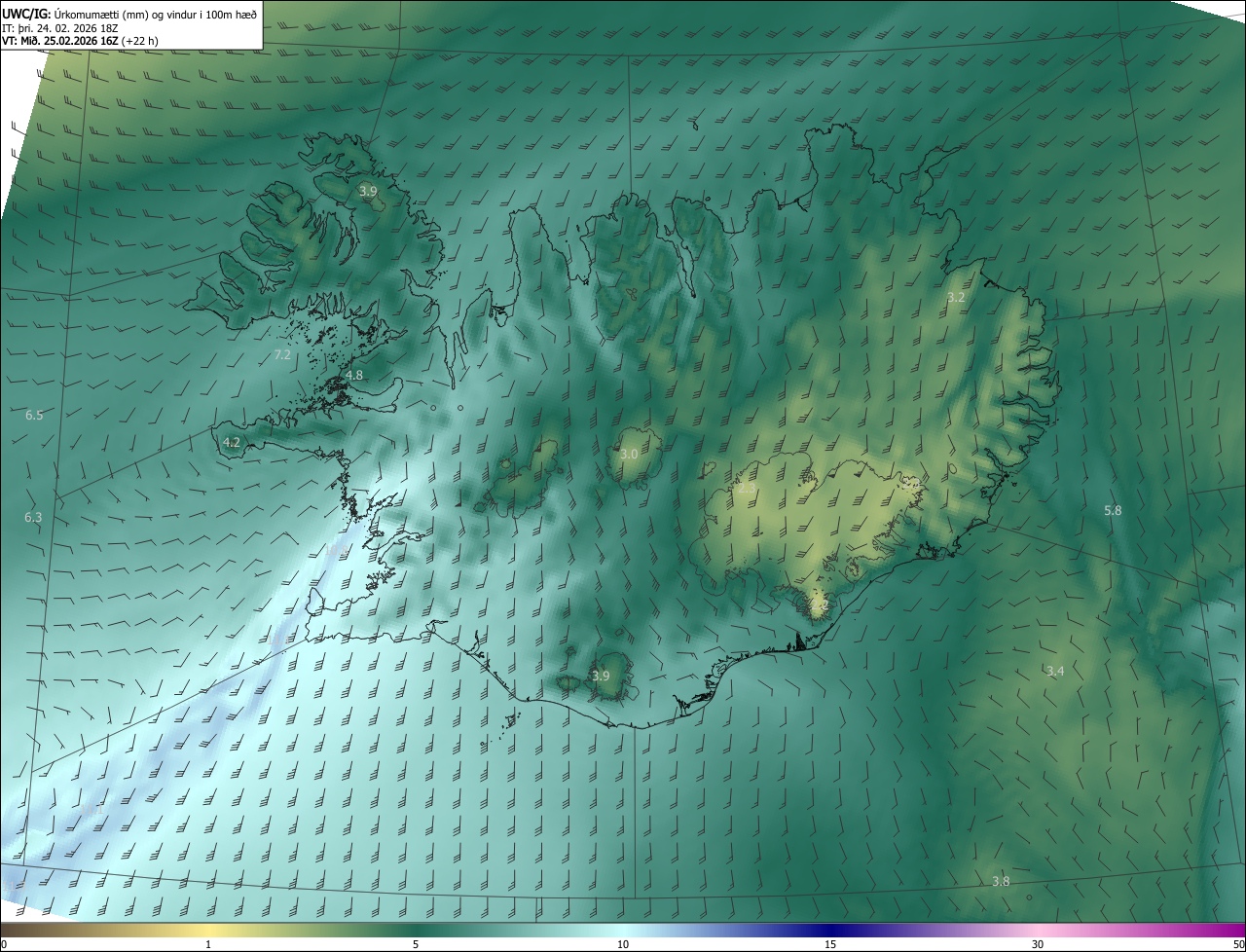Click the 10 tick on the color scale
This screenshot has height=952, width=1246.
click(x=623, y=944)
